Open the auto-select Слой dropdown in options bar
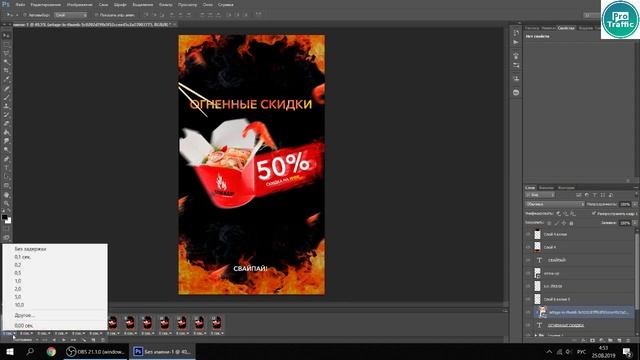 (x=71, y=15)
